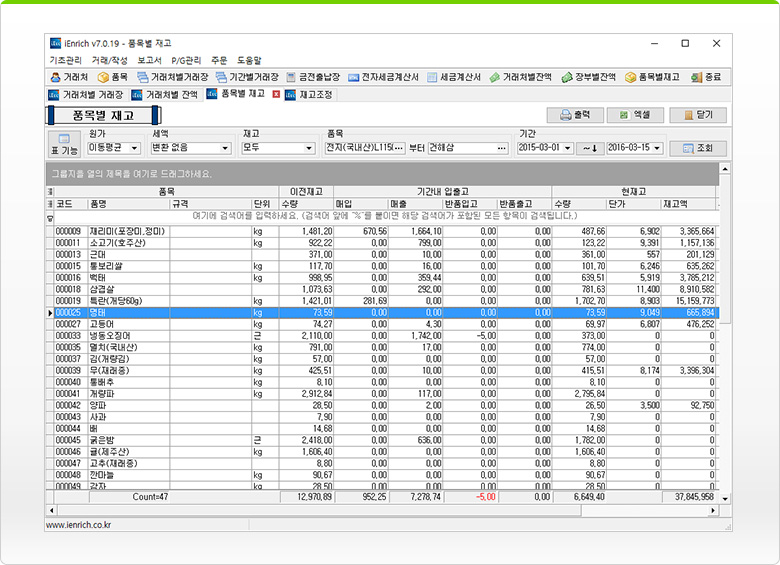The height and width of the screenshot is (565, 780).
Task: Open 전자세금계산서 from toolbar
Action: tap(384, 77)
